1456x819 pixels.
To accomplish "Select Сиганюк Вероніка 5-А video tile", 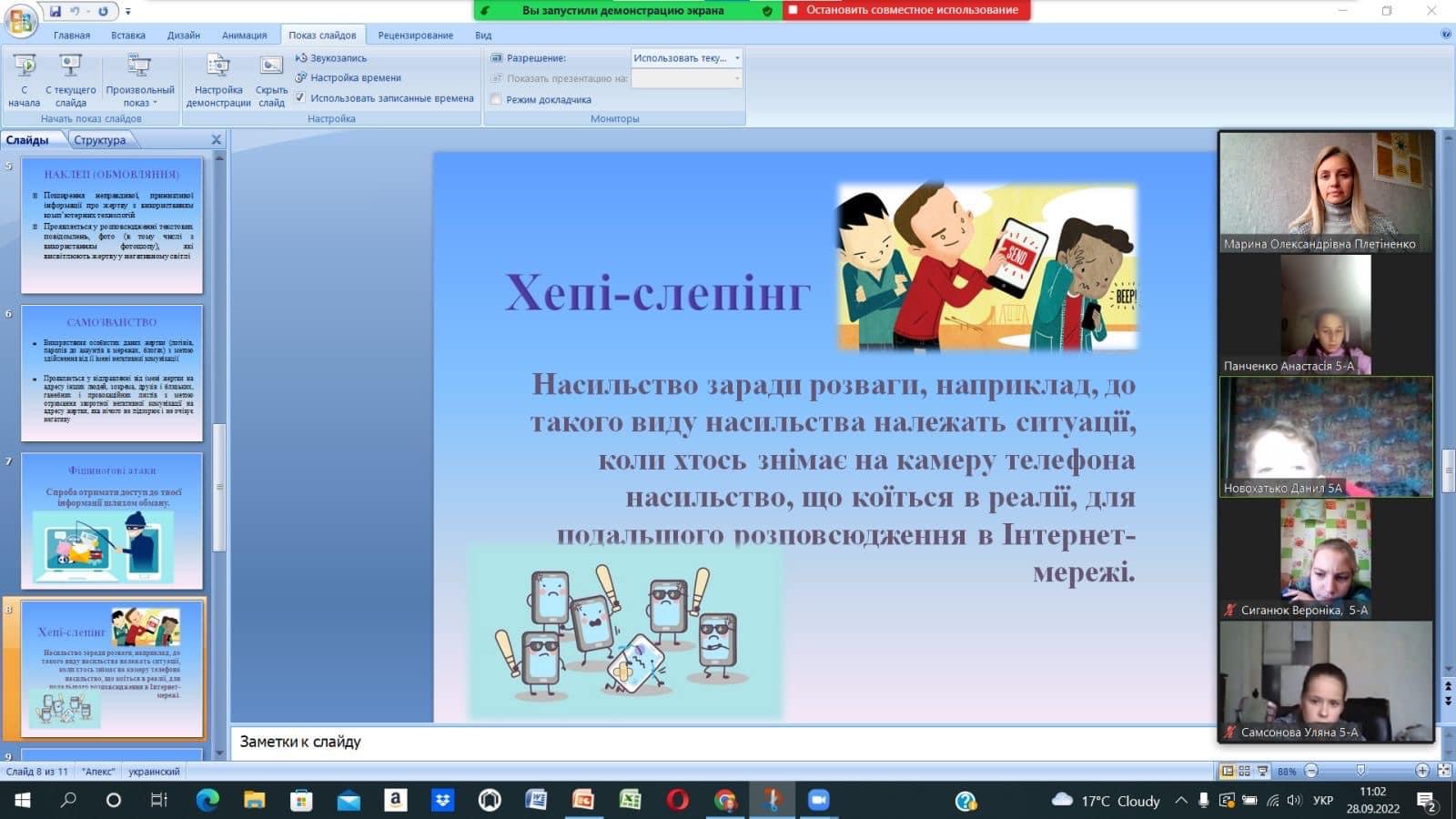I will click(1326, 559).
